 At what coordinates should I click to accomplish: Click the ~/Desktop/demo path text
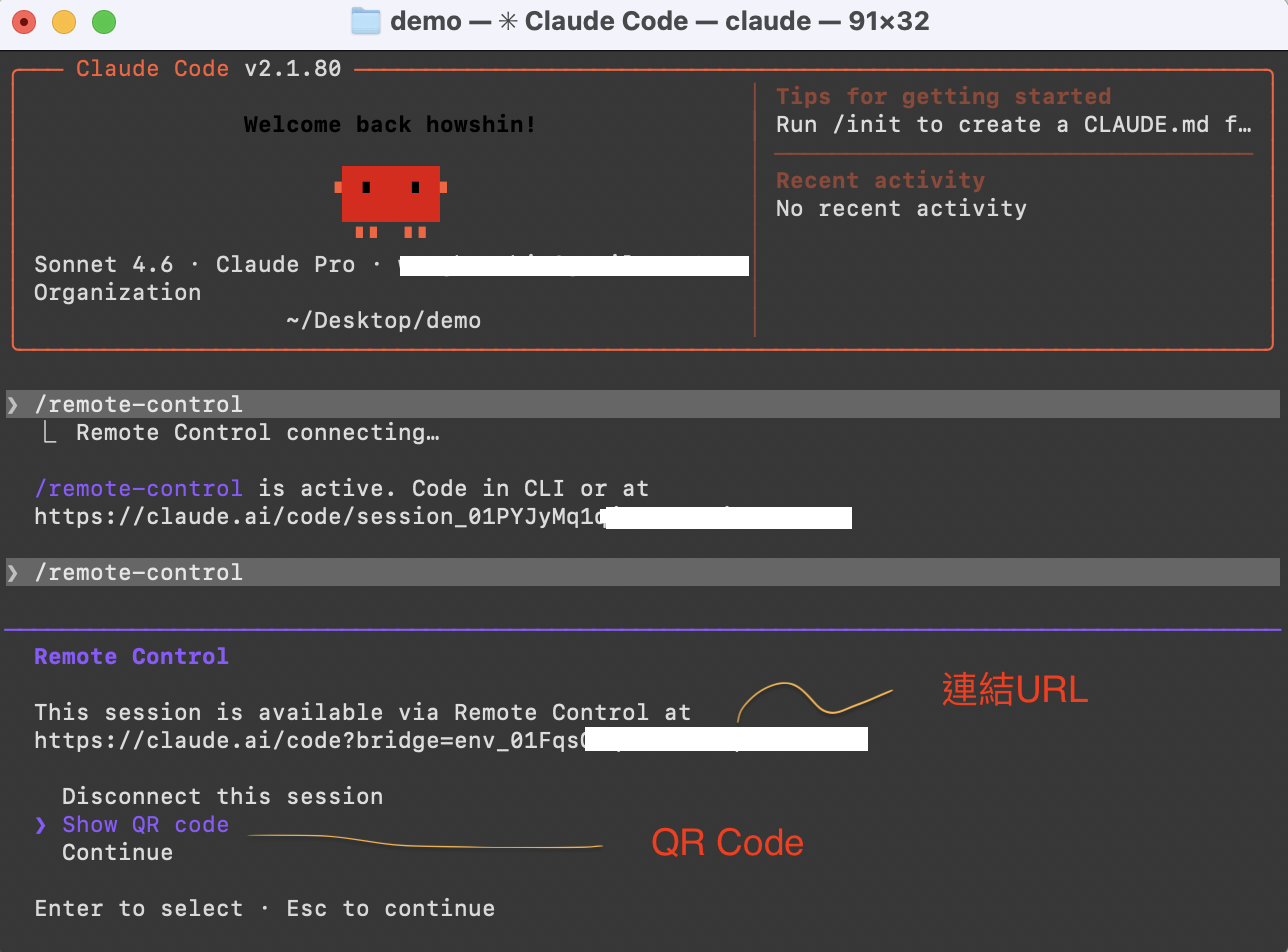point(383,321)
